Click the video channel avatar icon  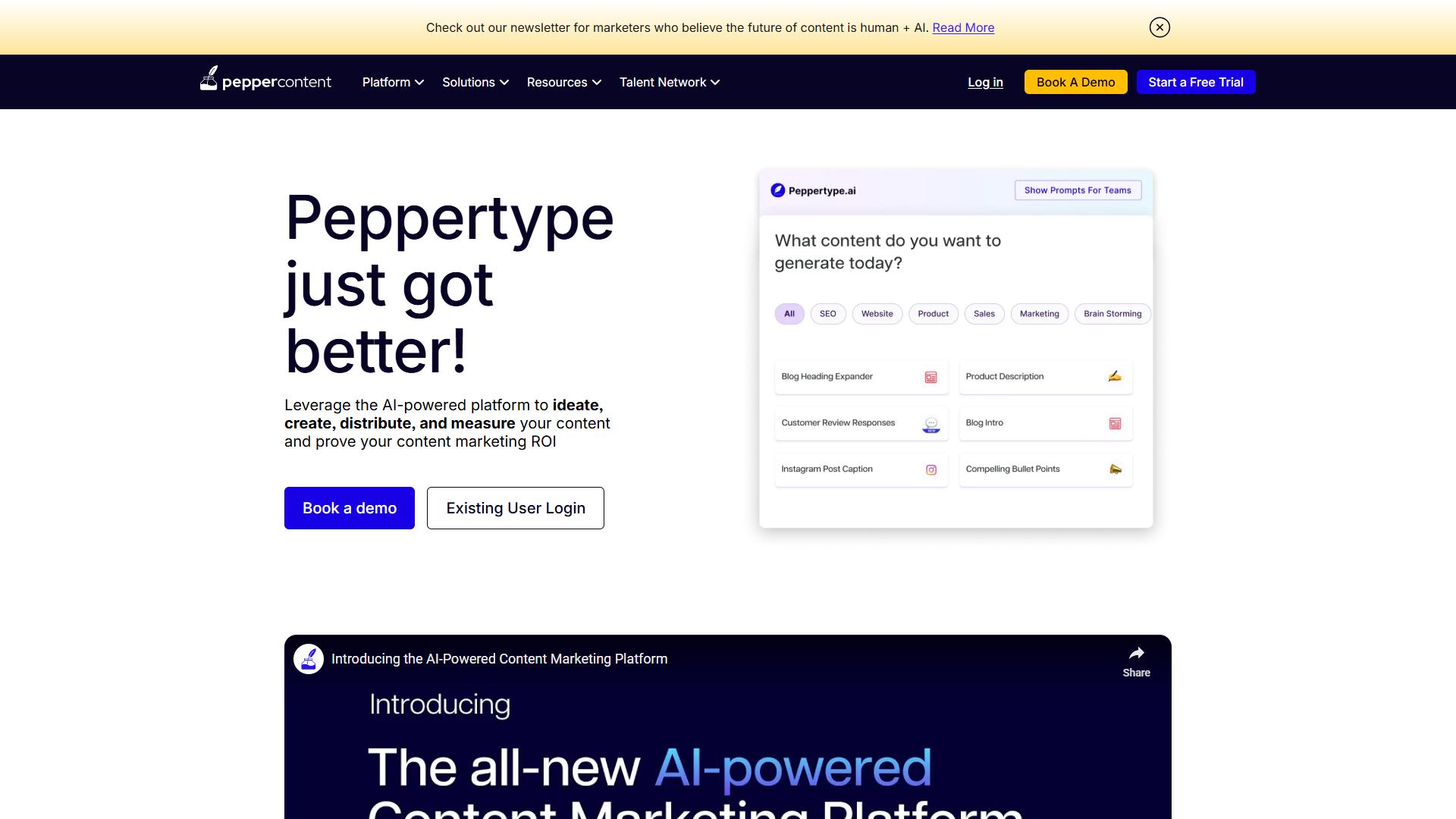pos(309,659)
